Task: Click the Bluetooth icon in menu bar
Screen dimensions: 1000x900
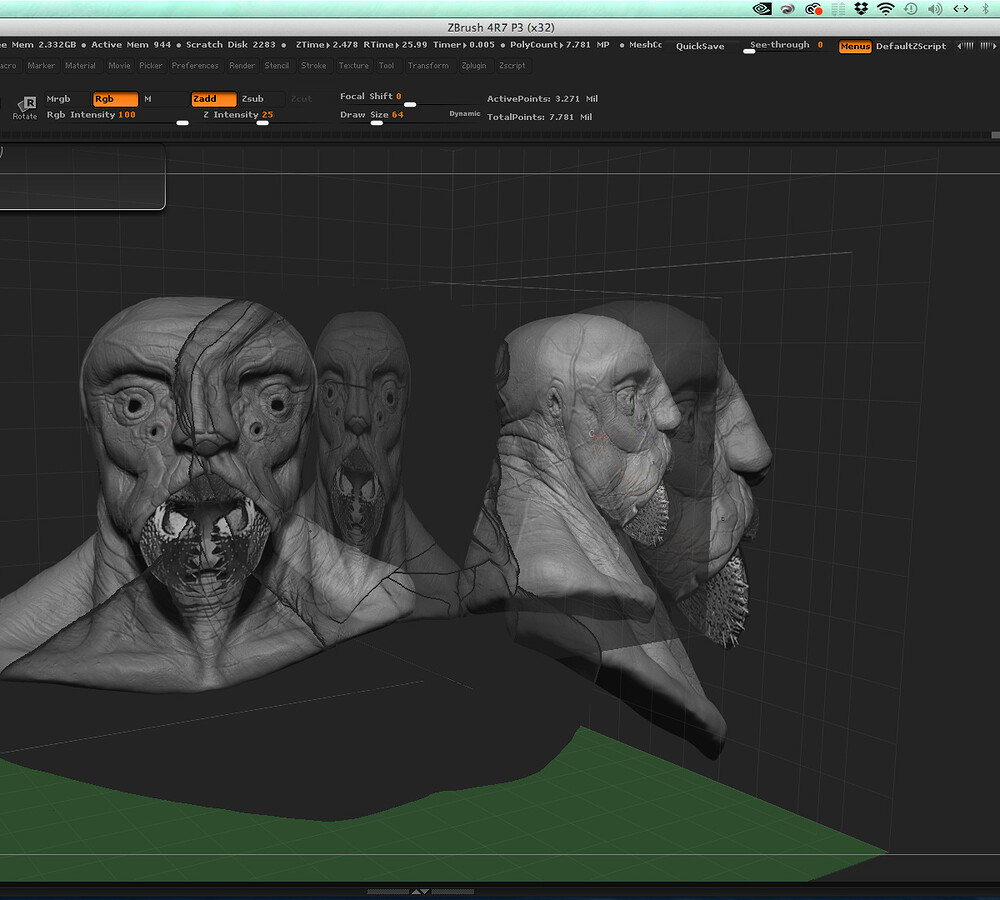Action: pos(985,9)
